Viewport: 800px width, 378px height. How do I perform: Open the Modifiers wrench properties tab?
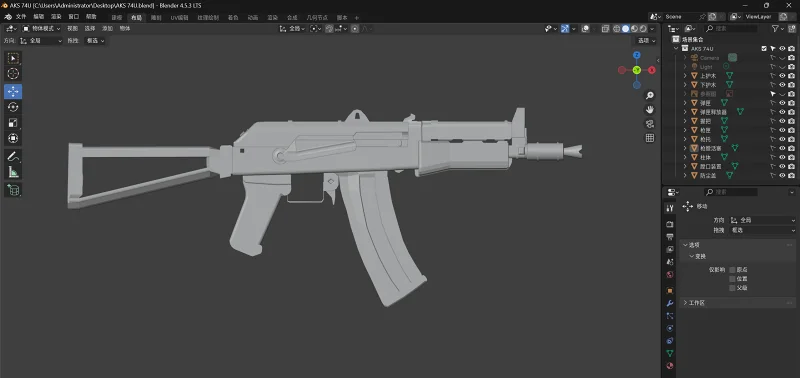click(x=670, y=303)
